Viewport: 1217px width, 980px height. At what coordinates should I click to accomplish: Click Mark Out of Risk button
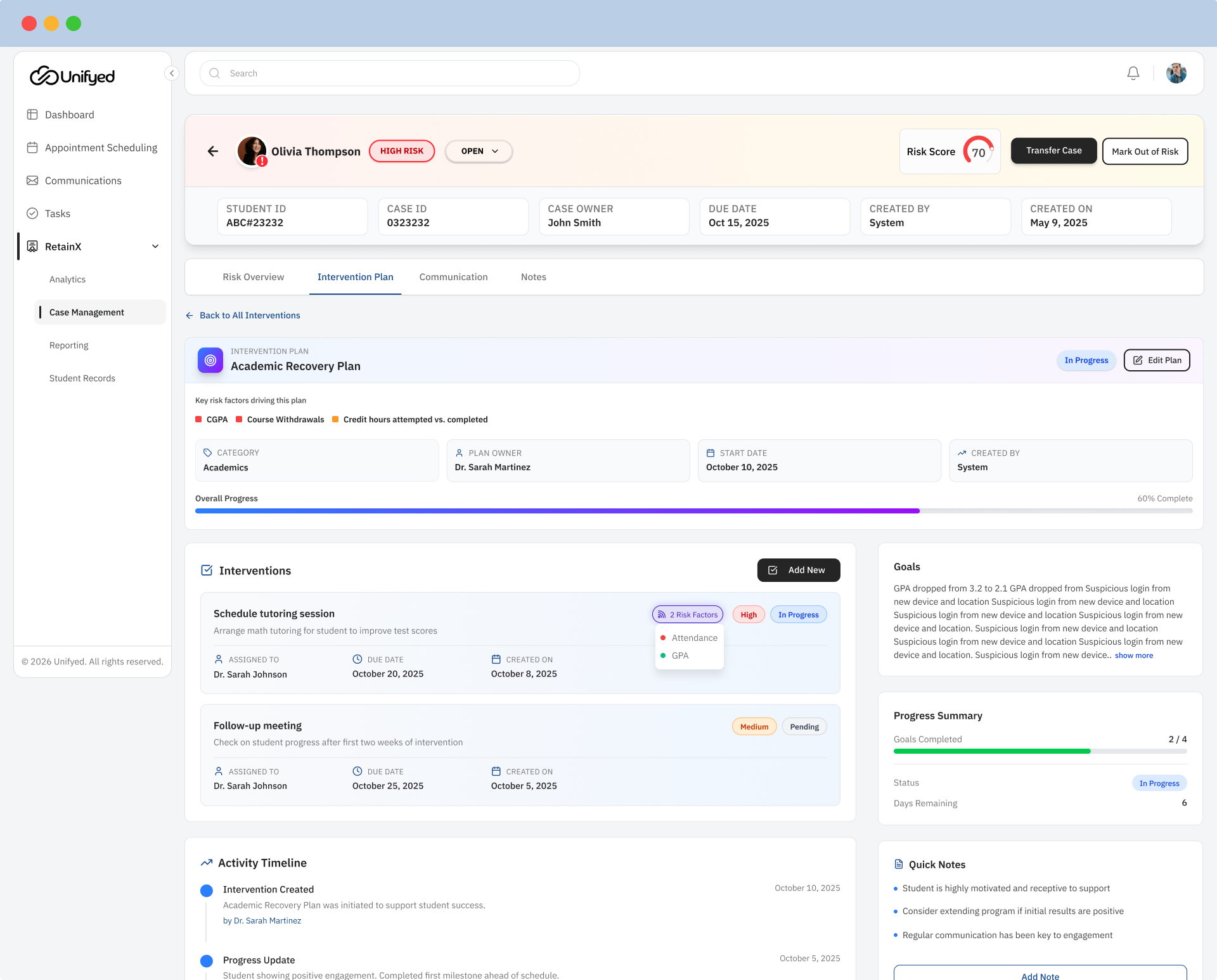[x=1145, y=152]
